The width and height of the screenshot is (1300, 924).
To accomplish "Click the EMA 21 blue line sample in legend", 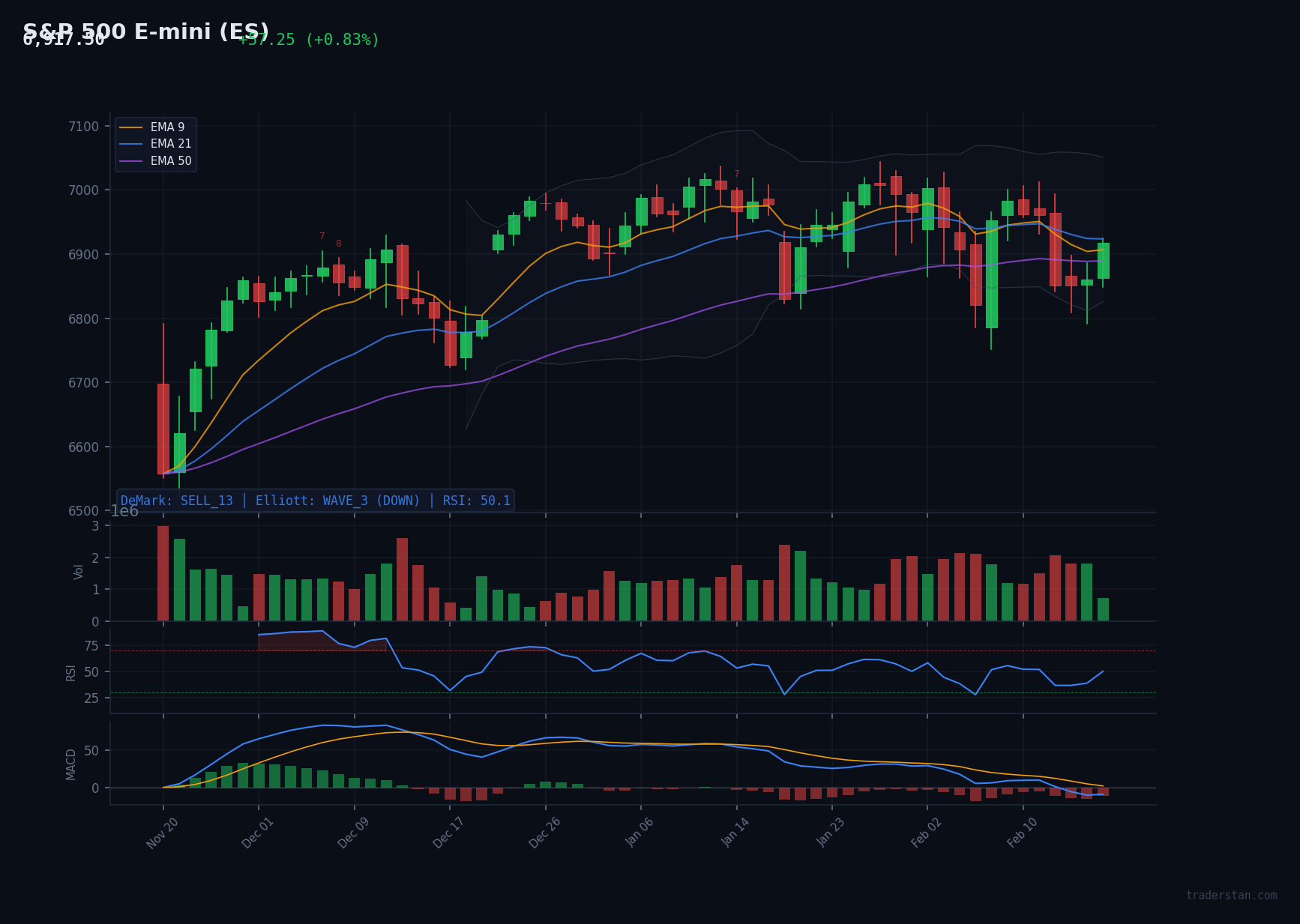I will pos(133,144).
